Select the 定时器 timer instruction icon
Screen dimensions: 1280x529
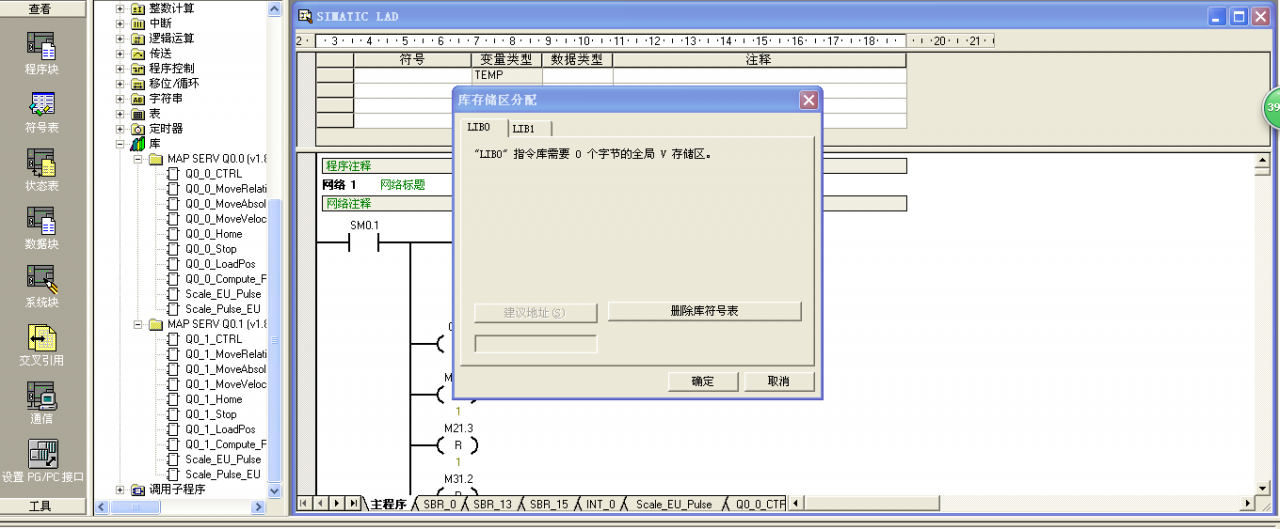click(138, 129)
